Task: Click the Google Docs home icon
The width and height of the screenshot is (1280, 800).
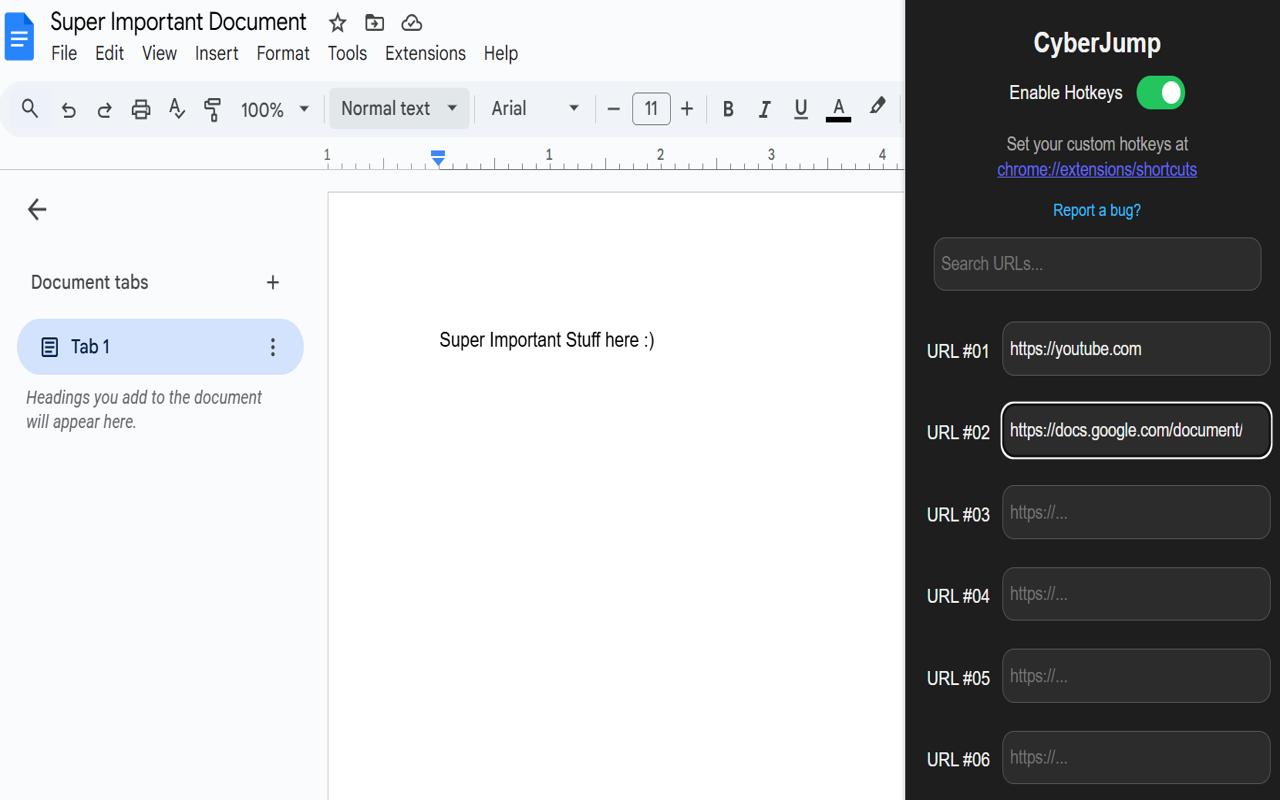Action: (20, 37)
